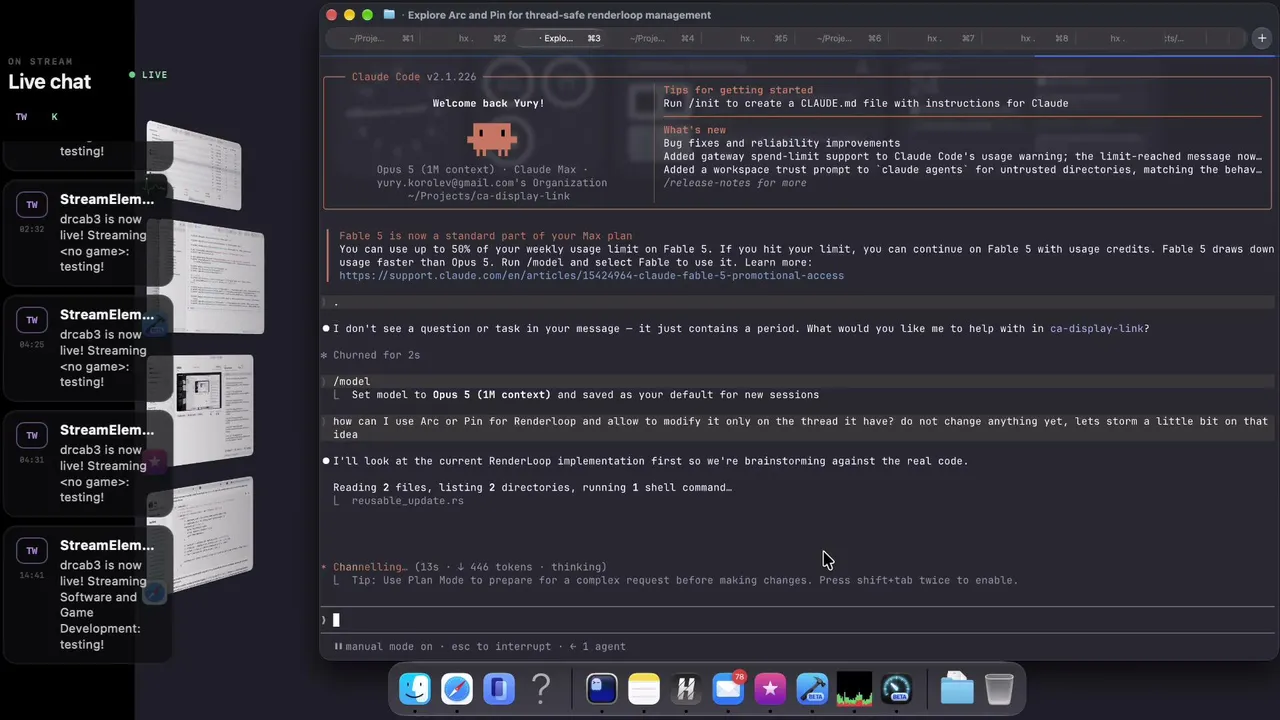This screenshot has width=1280, height=720.
Task: Click the "Churned for 2s" line
Action: [x=370, y=355]
